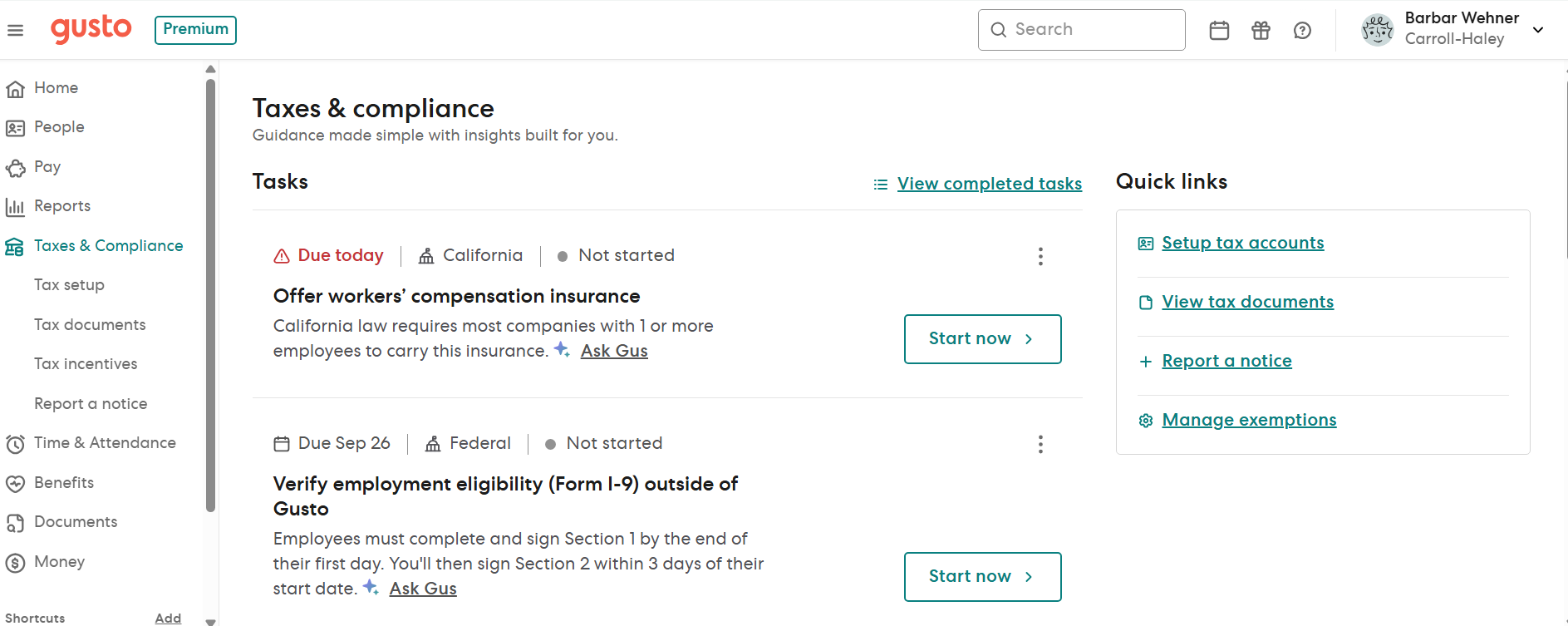Open options for Form I-9 task

[x=1040, y=444]
